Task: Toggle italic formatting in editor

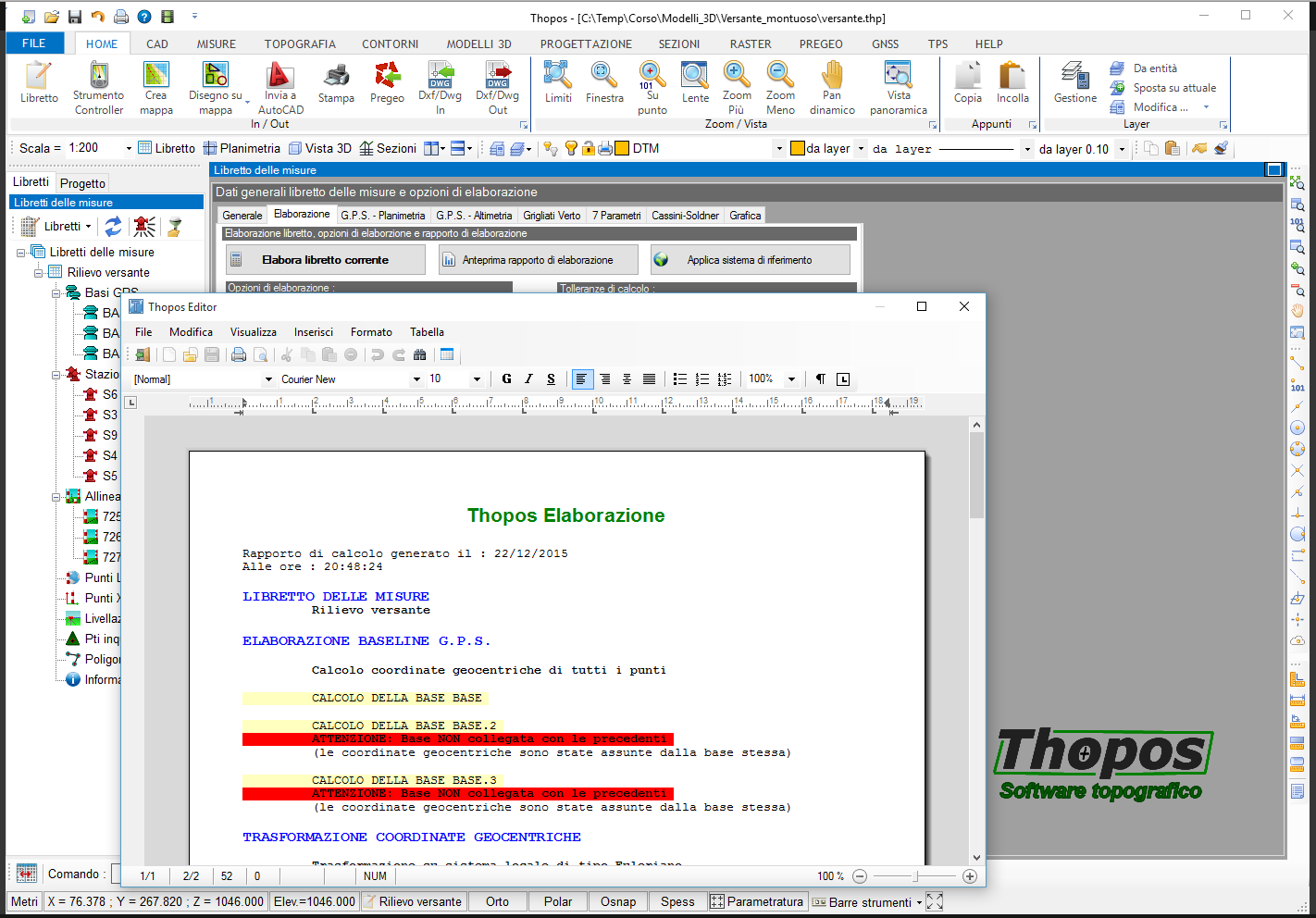Action: point(528,378)
